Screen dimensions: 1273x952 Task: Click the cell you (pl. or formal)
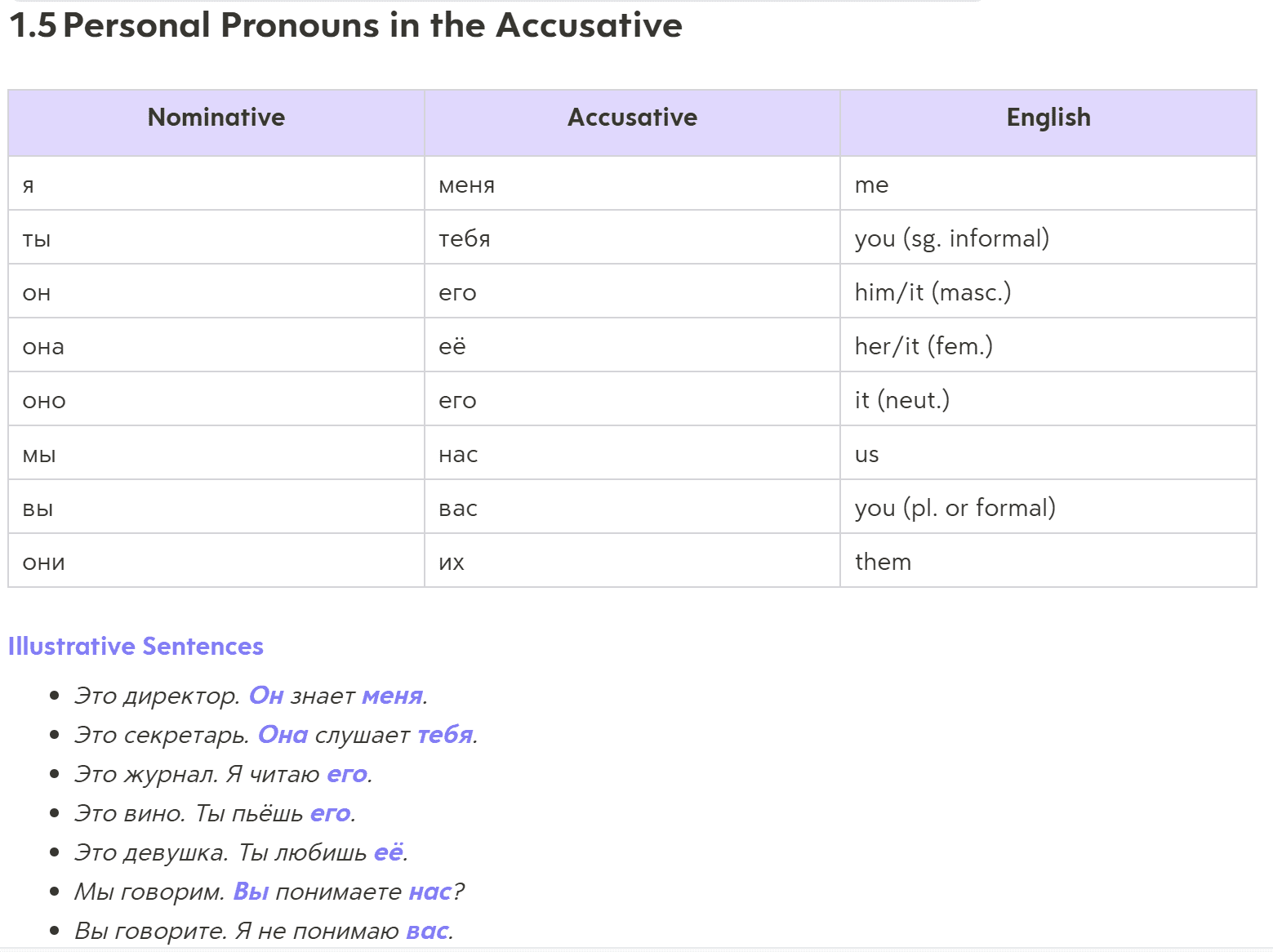click(x=955, y=508)
